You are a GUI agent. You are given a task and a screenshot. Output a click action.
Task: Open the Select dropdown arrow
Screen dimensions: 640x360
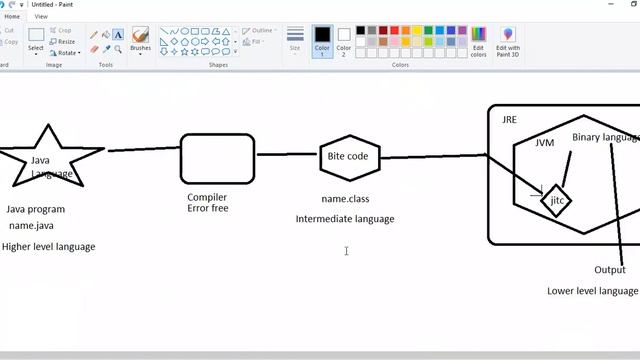(36, 54)
